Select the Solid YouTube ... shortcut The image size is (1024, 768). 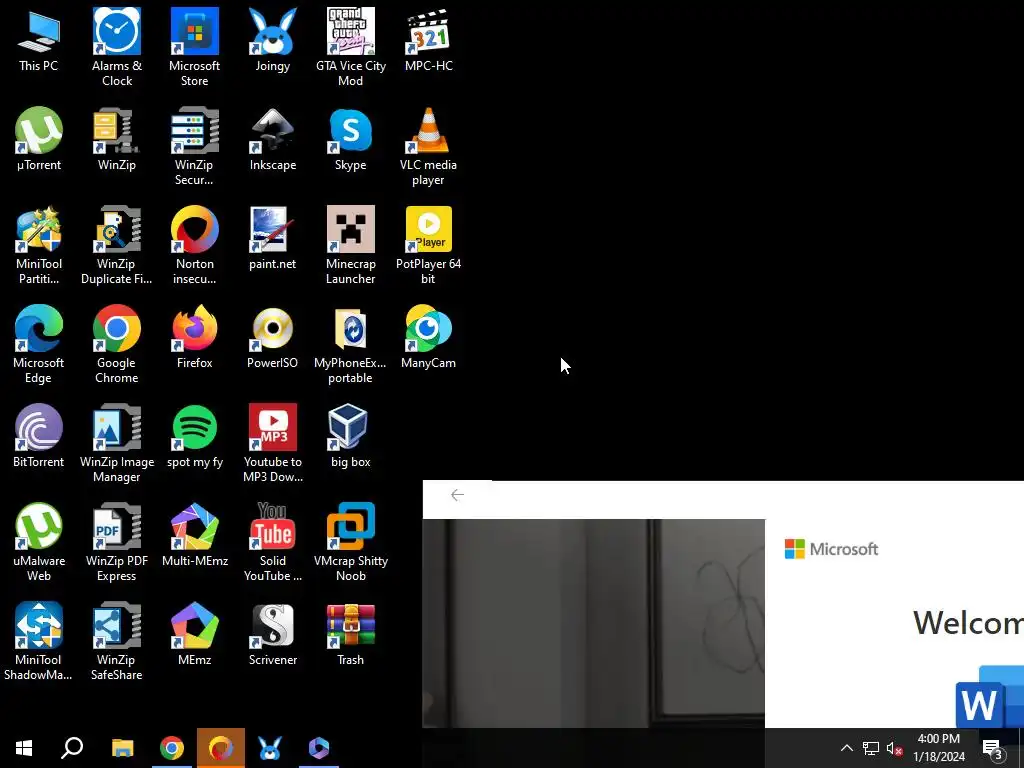coord(272,542)
